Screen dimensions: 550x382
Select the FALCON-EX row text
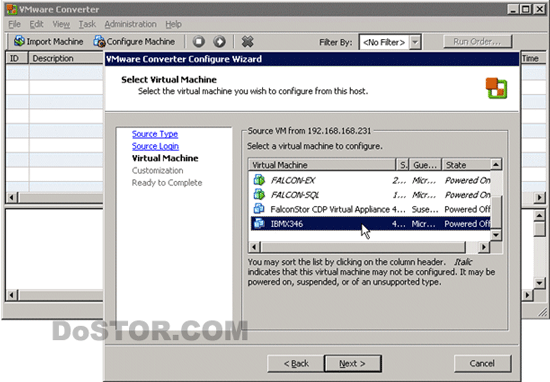pyautogui.click(x=293, y=180)
